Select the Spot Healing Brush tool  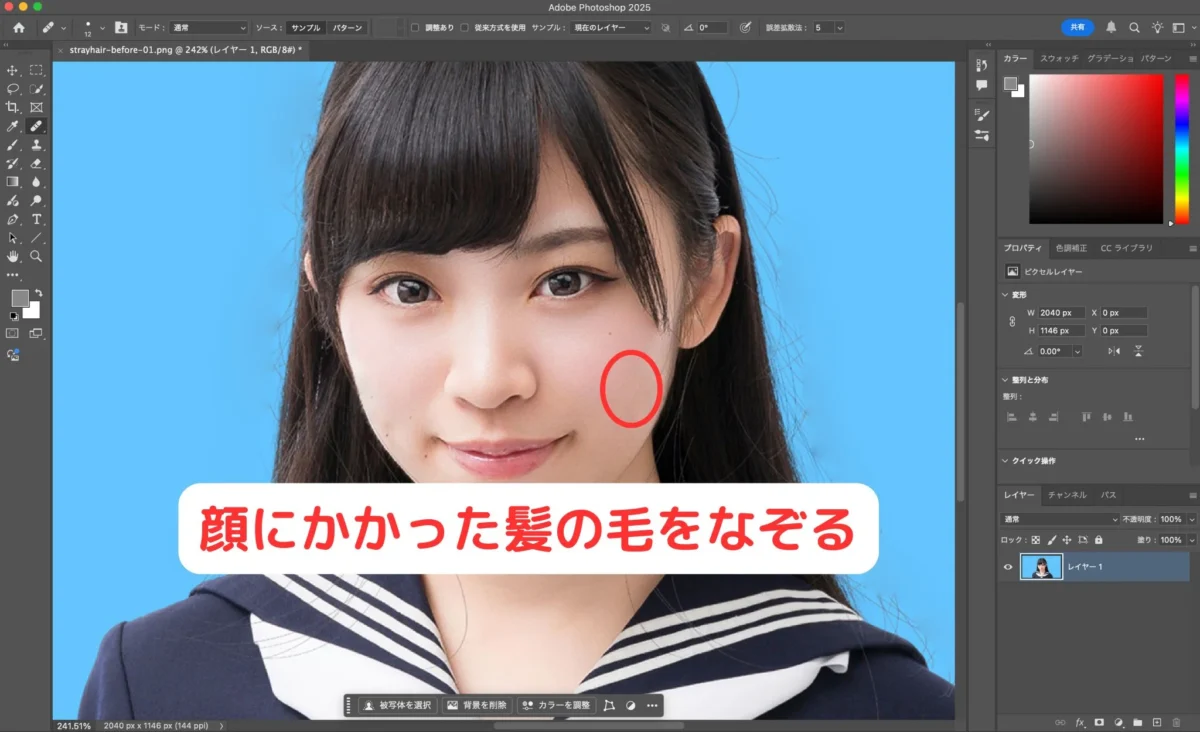pyautogui.click(x=36, y=127)
